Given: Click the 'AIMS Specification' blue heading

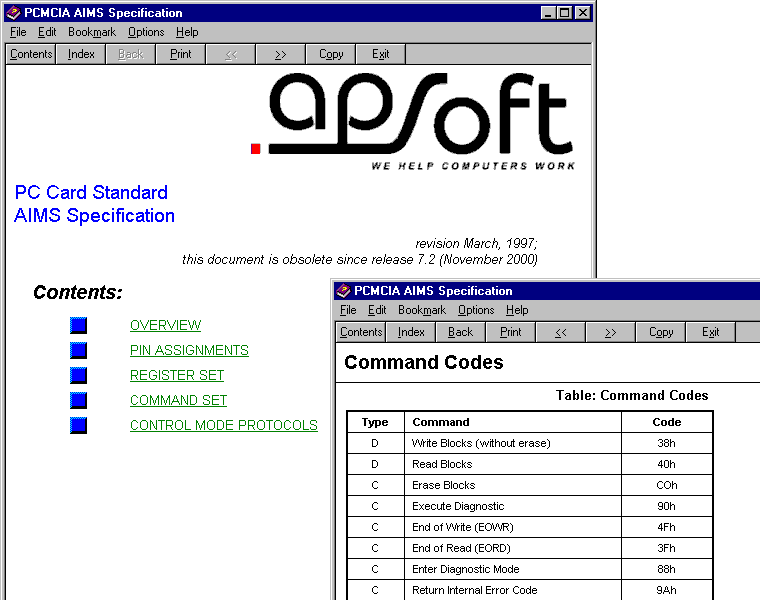Looking at the screenshot, I should point(95,216).
